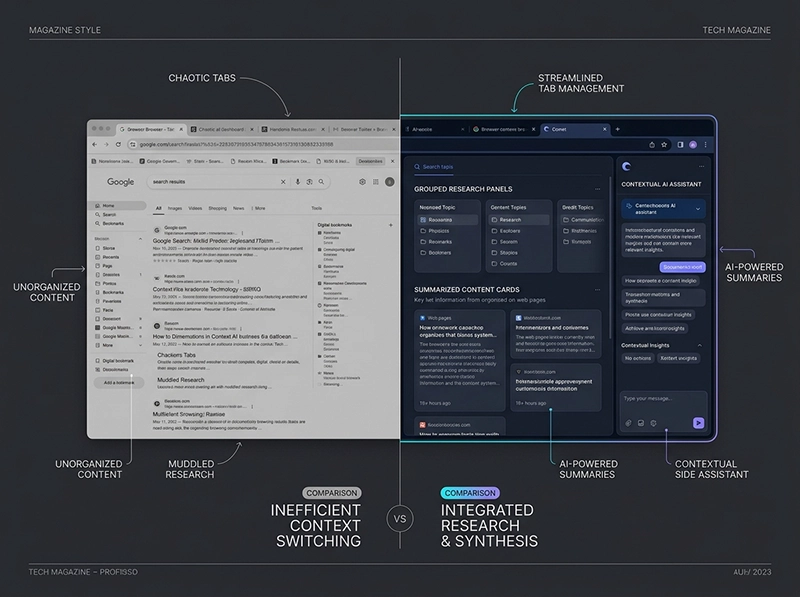Open the Context AI business result link
Screen dimensions: 800x597
point(224,337)
